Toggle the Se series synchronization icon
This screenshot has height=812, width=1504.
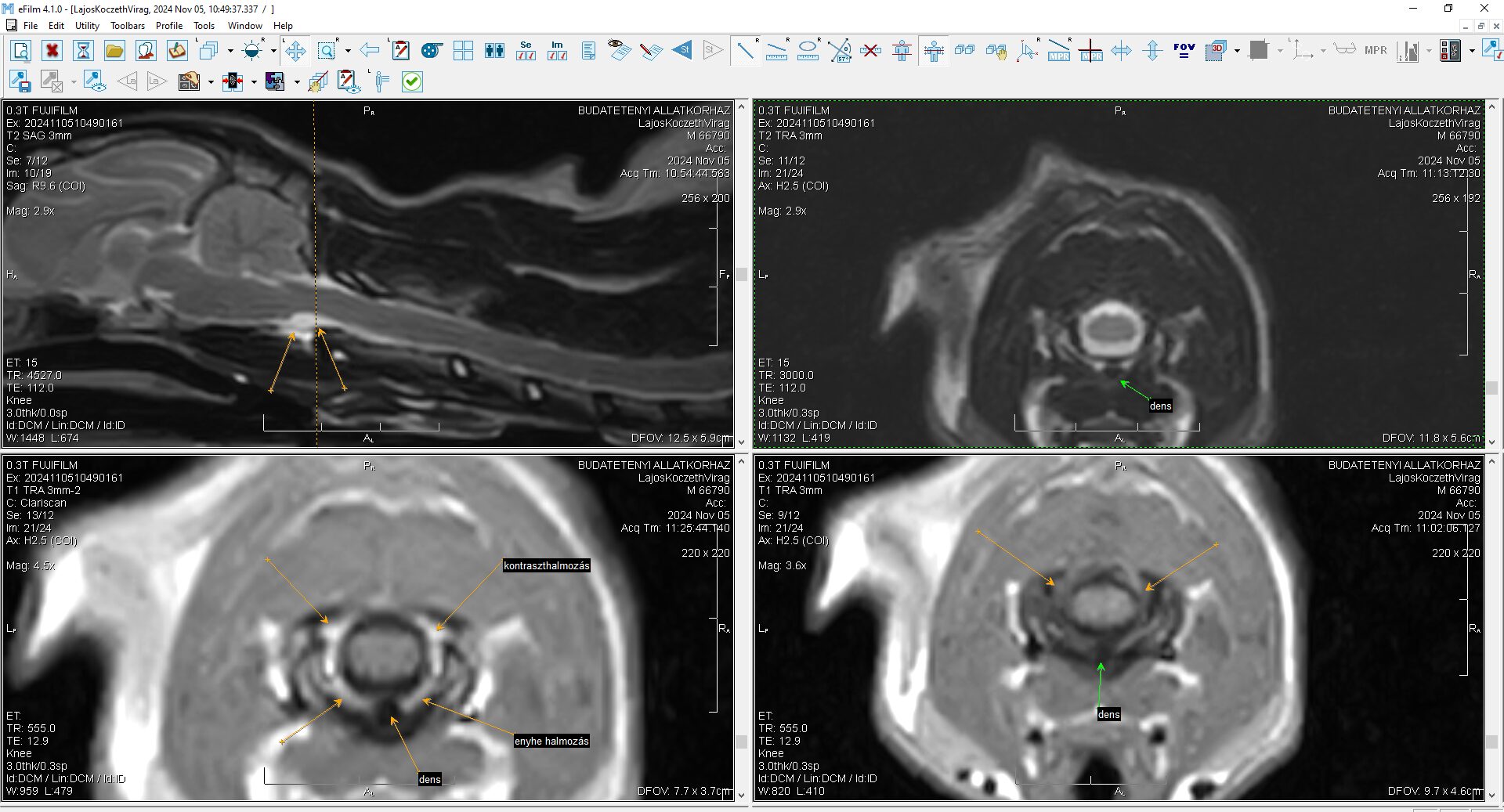[526, 51]
